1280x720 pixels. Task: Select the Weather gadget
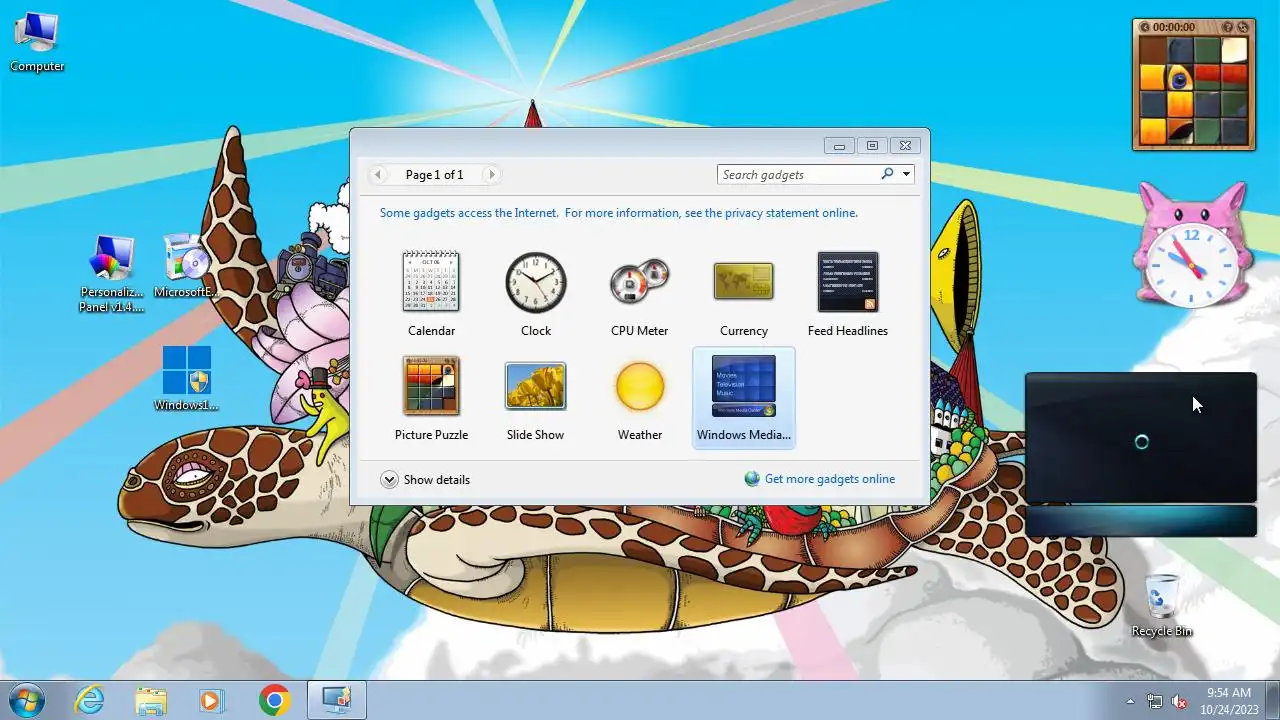coord(639,398)
